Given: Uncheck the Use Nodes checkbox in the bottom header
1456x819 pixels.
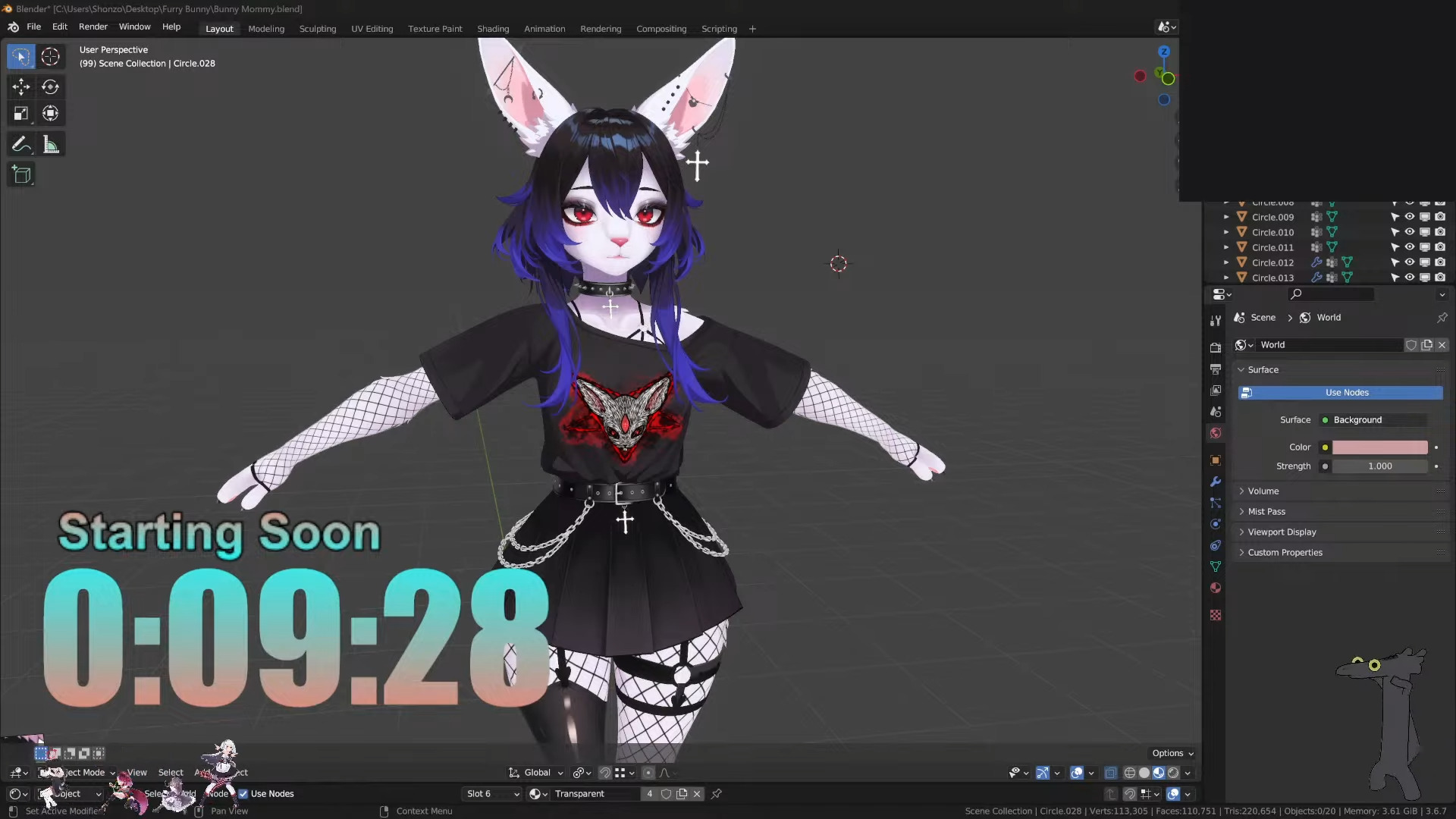Looking at the screenshot, I should [x=243, y=794].
